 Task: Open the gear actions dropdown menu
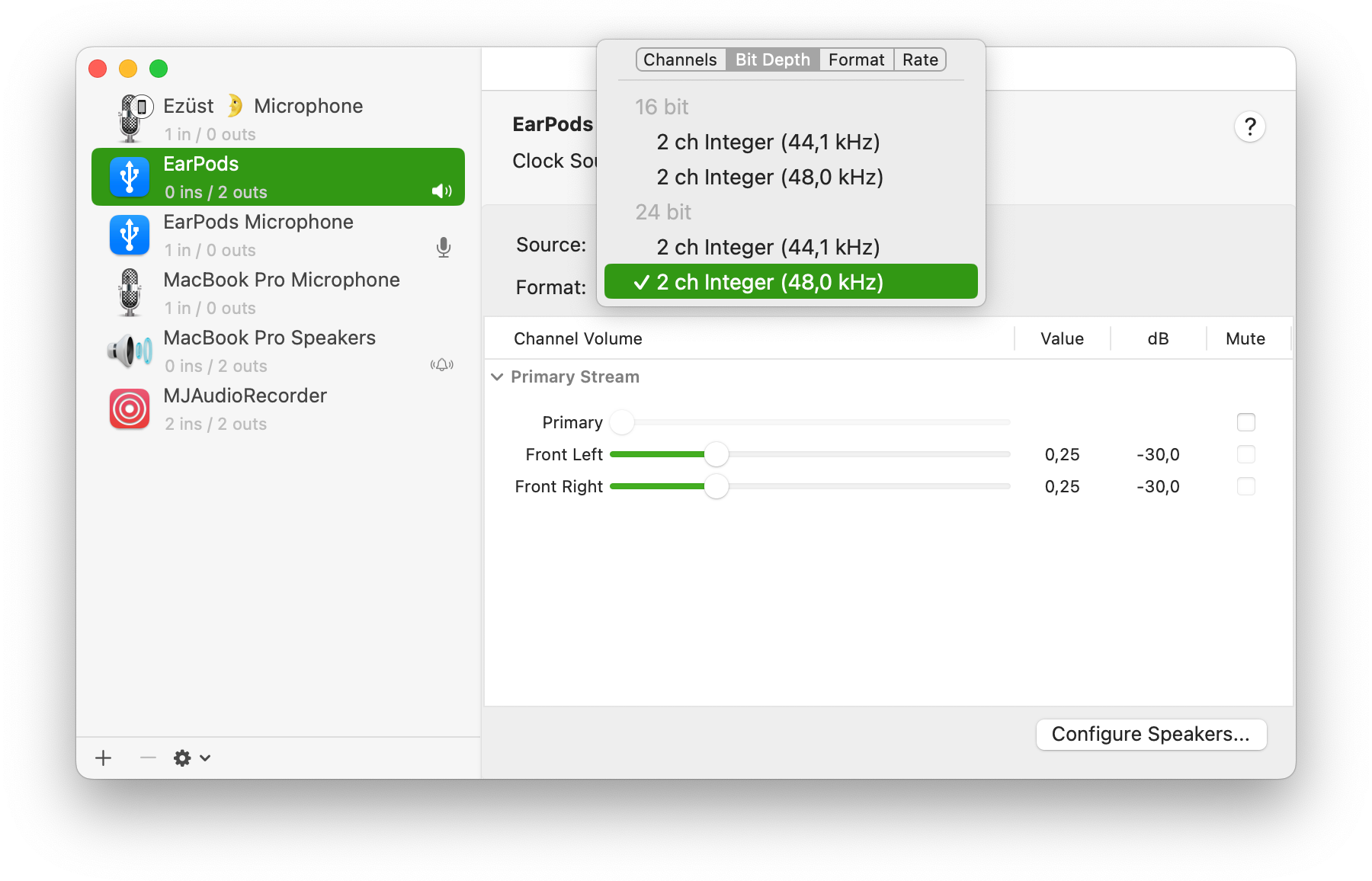191,758
